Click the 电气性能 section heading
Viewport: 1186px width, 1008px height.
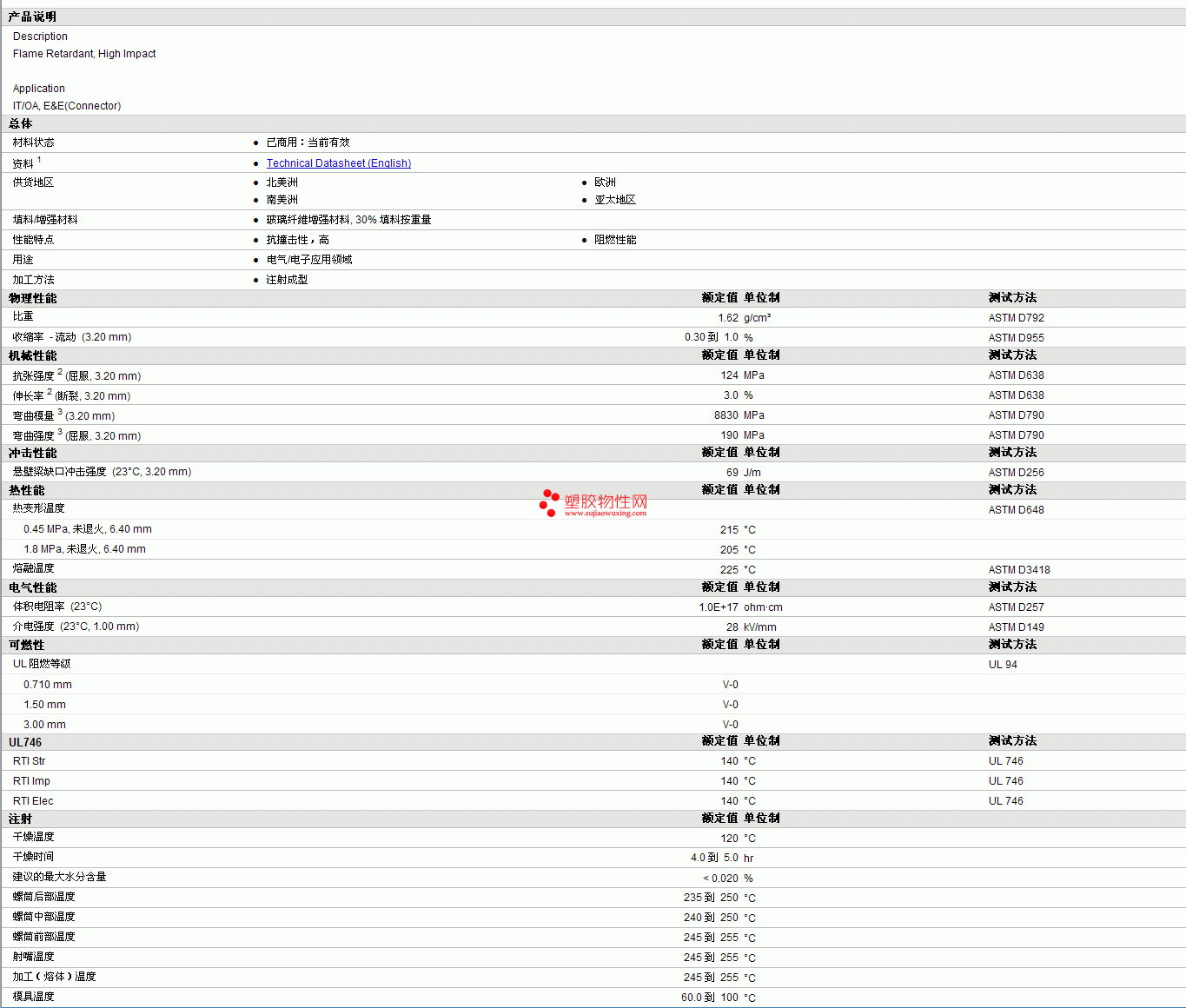point(33,587)
